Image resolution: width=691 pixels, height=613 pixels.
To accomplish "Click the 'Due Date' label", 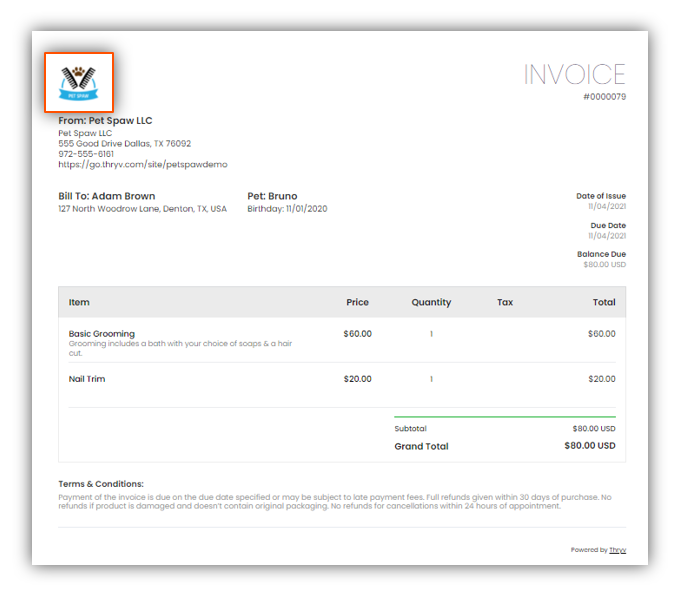I will [x=608, y=225].
